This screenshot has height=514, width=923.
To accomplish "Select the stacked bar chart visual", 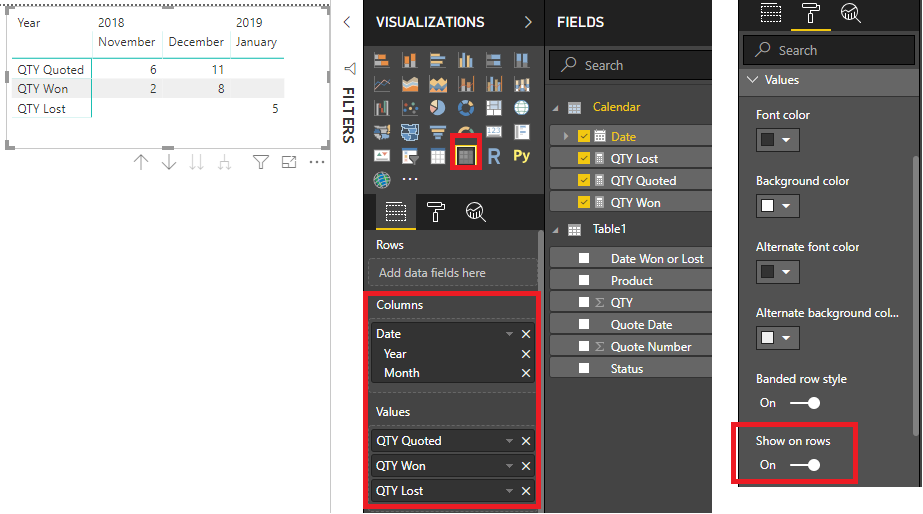I will click(381, 60).
